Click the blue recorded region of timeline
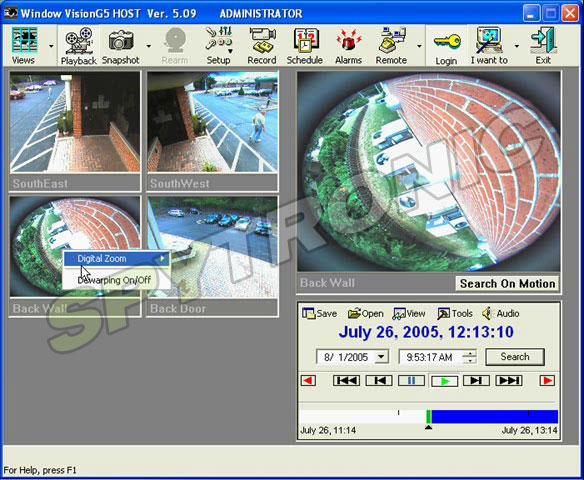Image resolution: width=584 pixels, height=480 pixels. (x=495, y=417)
